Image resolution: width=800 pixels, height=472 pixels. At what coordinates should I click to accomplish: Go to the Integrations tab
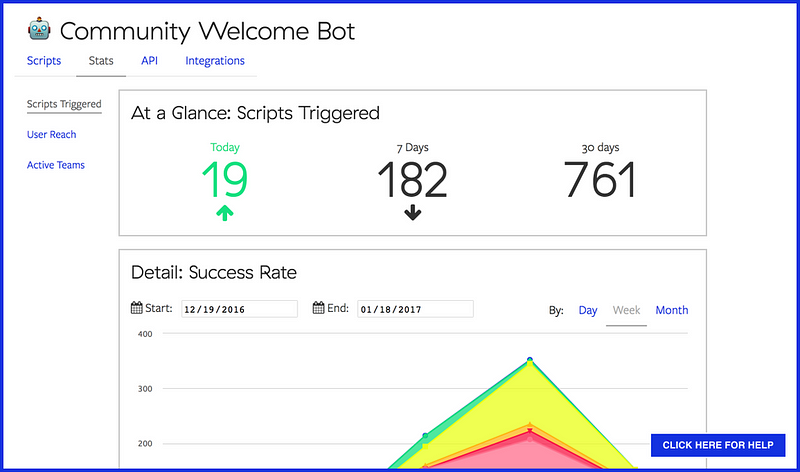point(215,61)
